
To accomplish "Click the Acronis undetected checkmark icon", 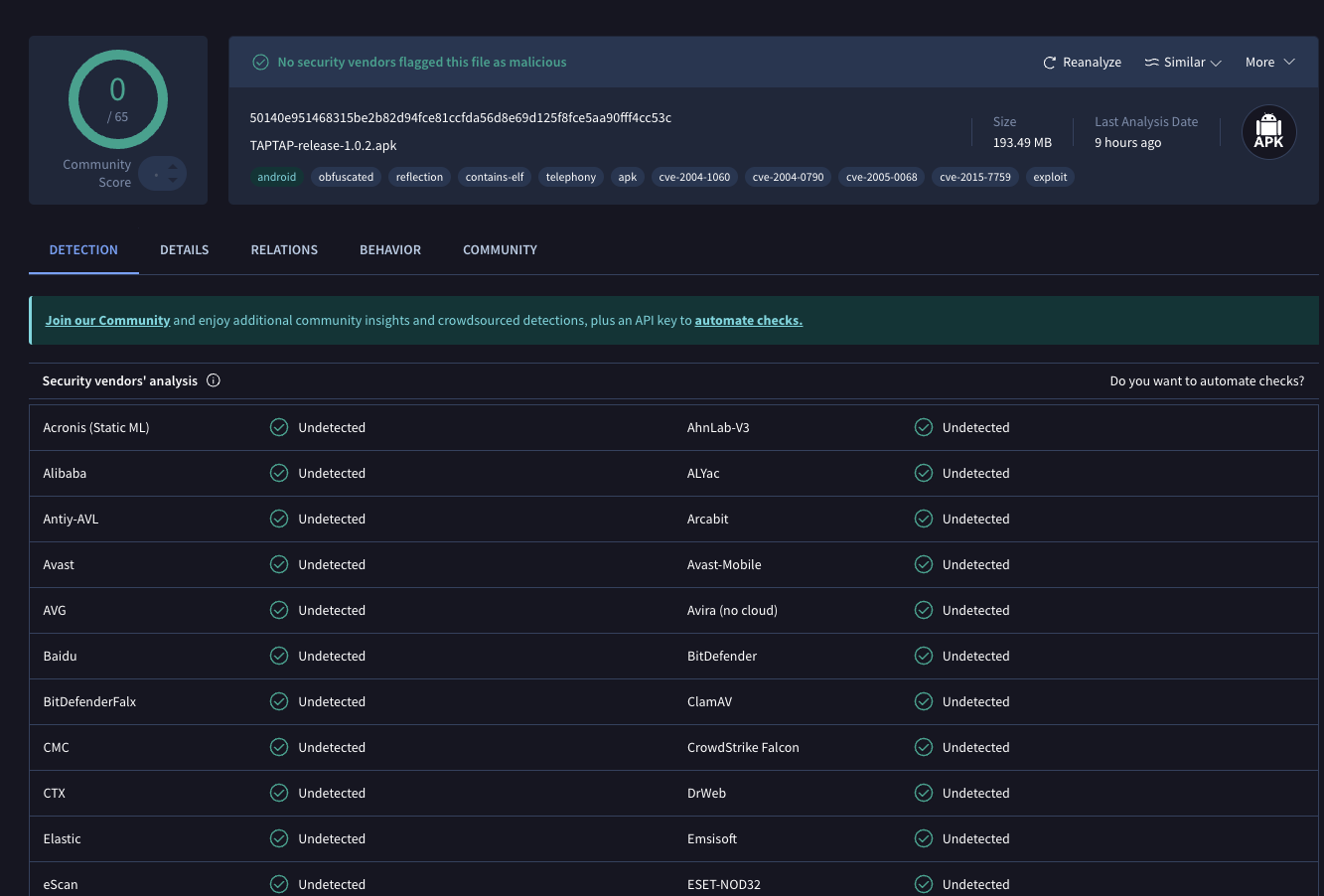I will tap(279, 427).
